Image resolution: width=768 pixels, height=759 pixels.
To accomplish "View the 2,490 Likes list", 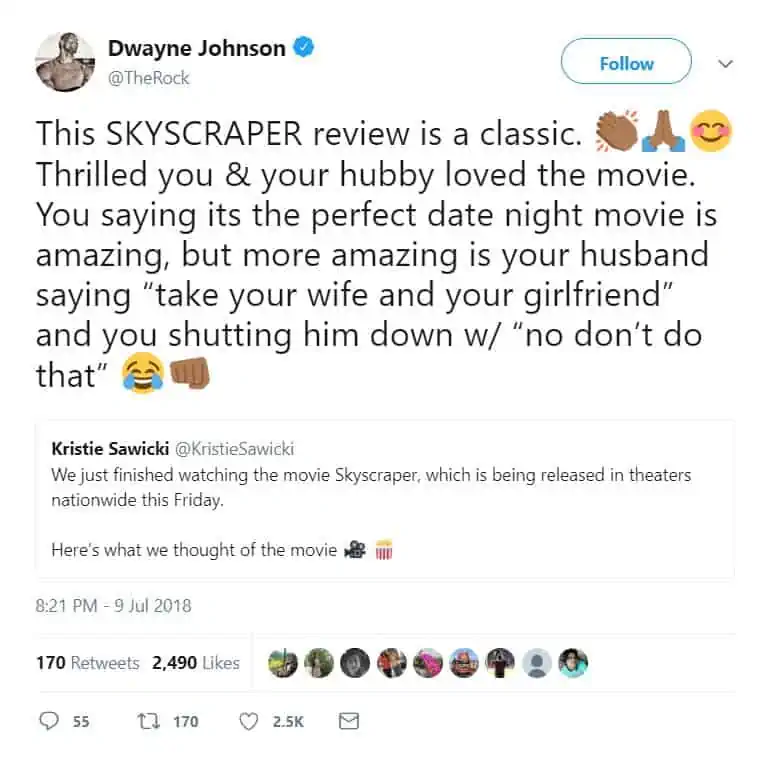I will tap(195, 663).
